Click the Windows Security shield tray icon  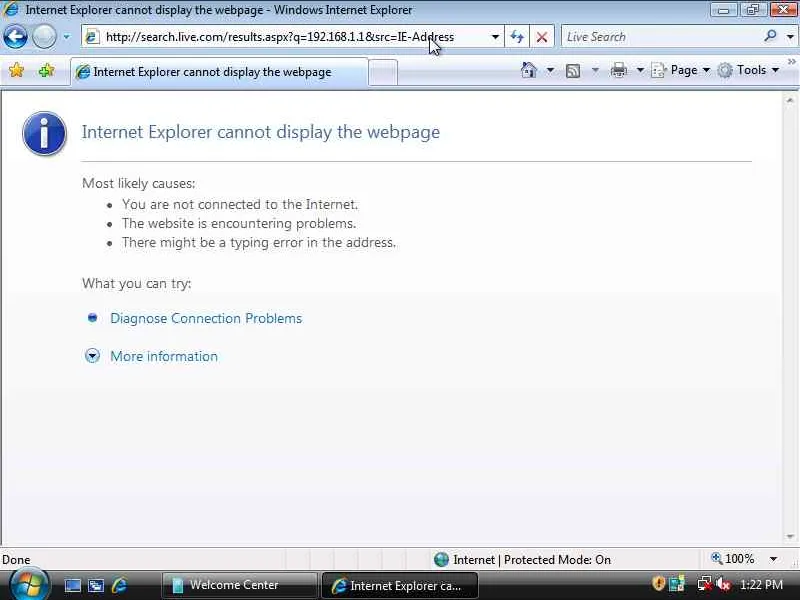pos(658,583)
